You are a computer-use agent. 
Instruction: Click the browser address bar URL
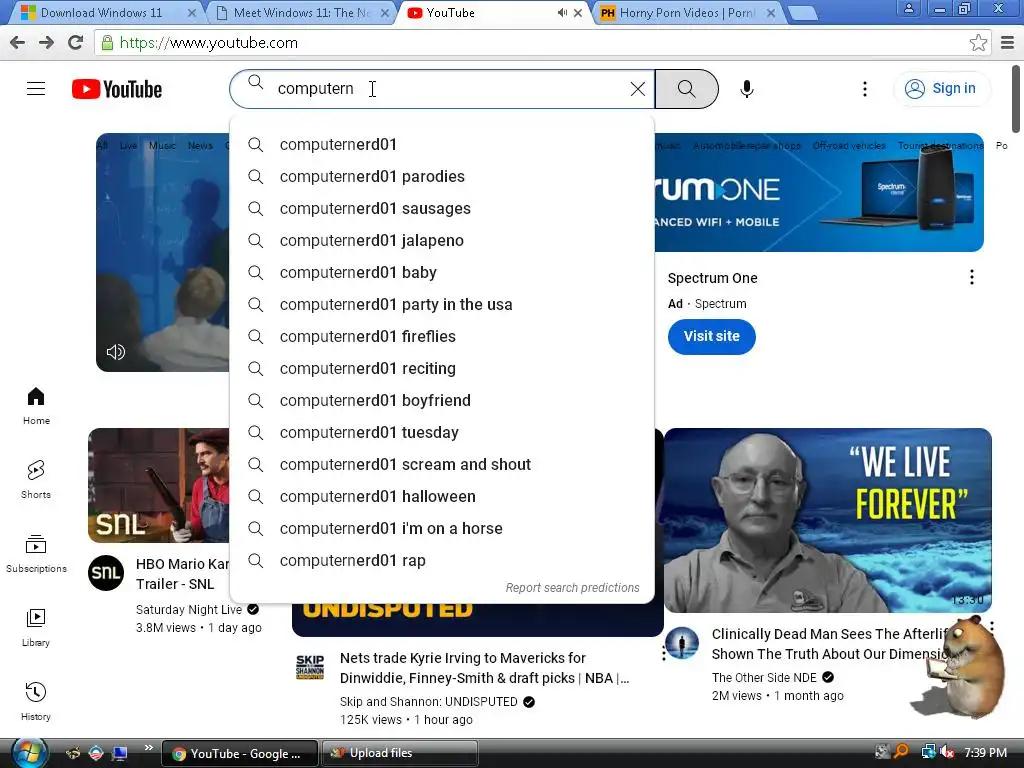point(209,43)
